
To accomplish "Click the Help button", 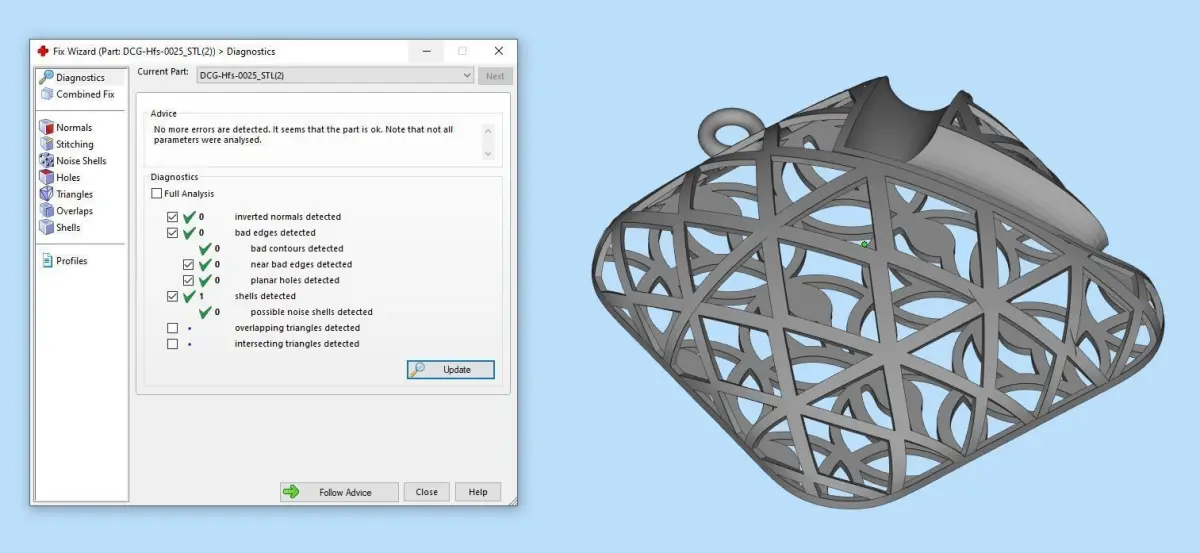I will 478,492.
